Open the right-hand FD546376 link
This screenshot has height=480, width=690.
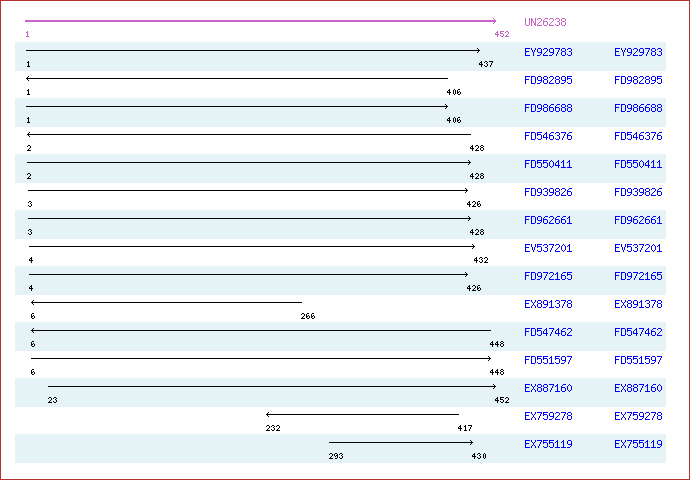coord(638,136)
